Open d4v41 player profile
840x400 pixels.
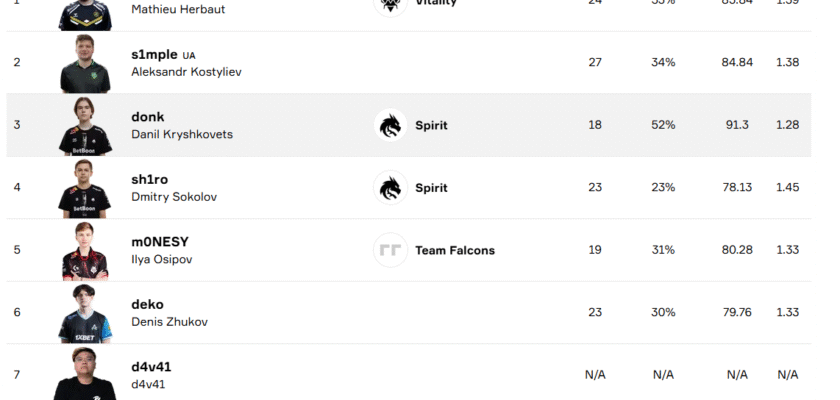coord(151,367)
